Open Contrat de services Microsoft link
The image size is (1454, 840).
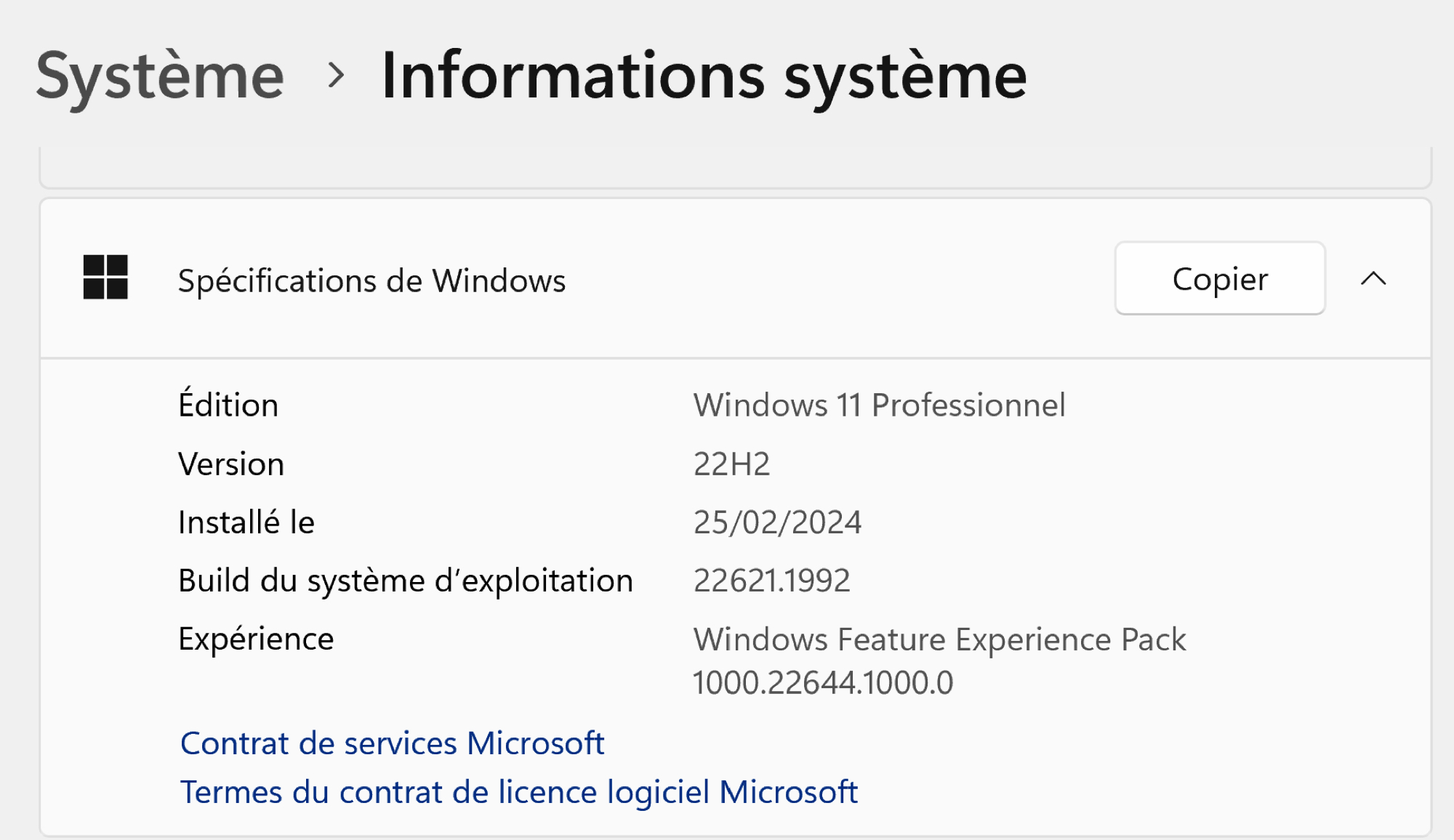click(393, 743)
